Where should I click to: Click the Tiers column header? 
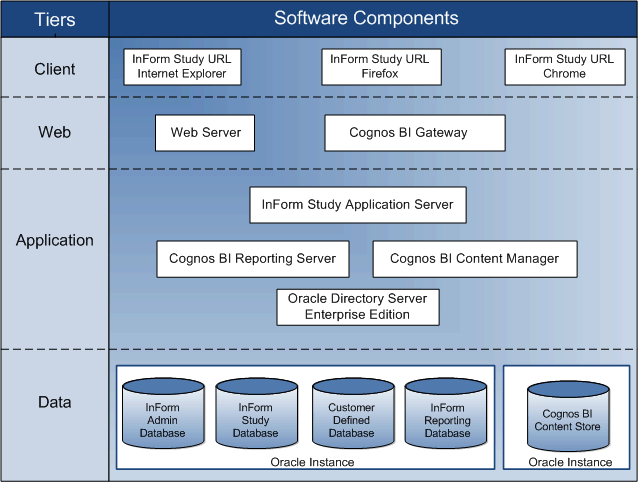55,19
